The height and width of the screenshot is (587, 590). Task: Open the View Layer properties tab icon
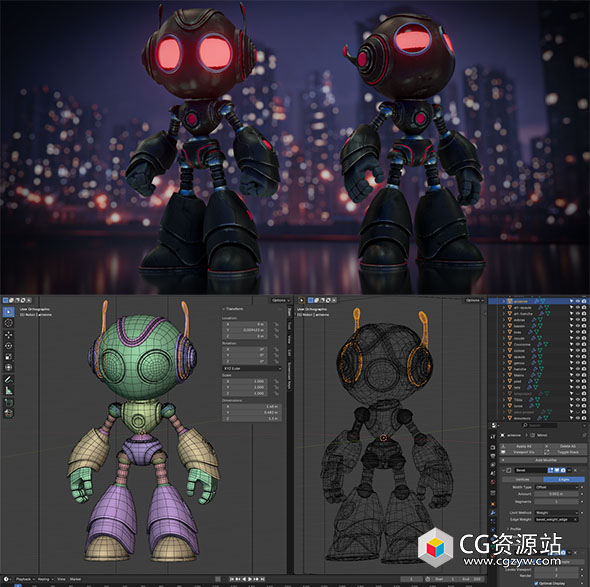click(493, 465)
